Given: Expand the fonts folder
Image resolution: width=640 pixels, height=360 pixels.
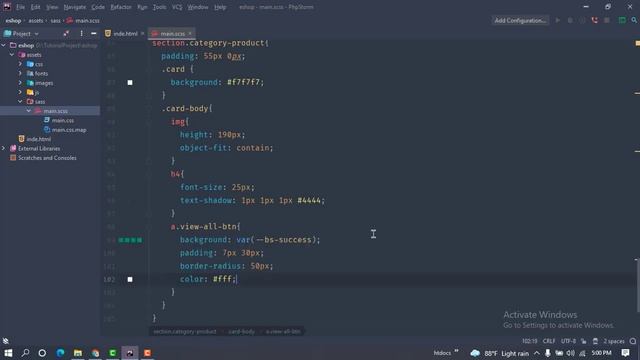Looking at the screenshot, I should point(20,73).
